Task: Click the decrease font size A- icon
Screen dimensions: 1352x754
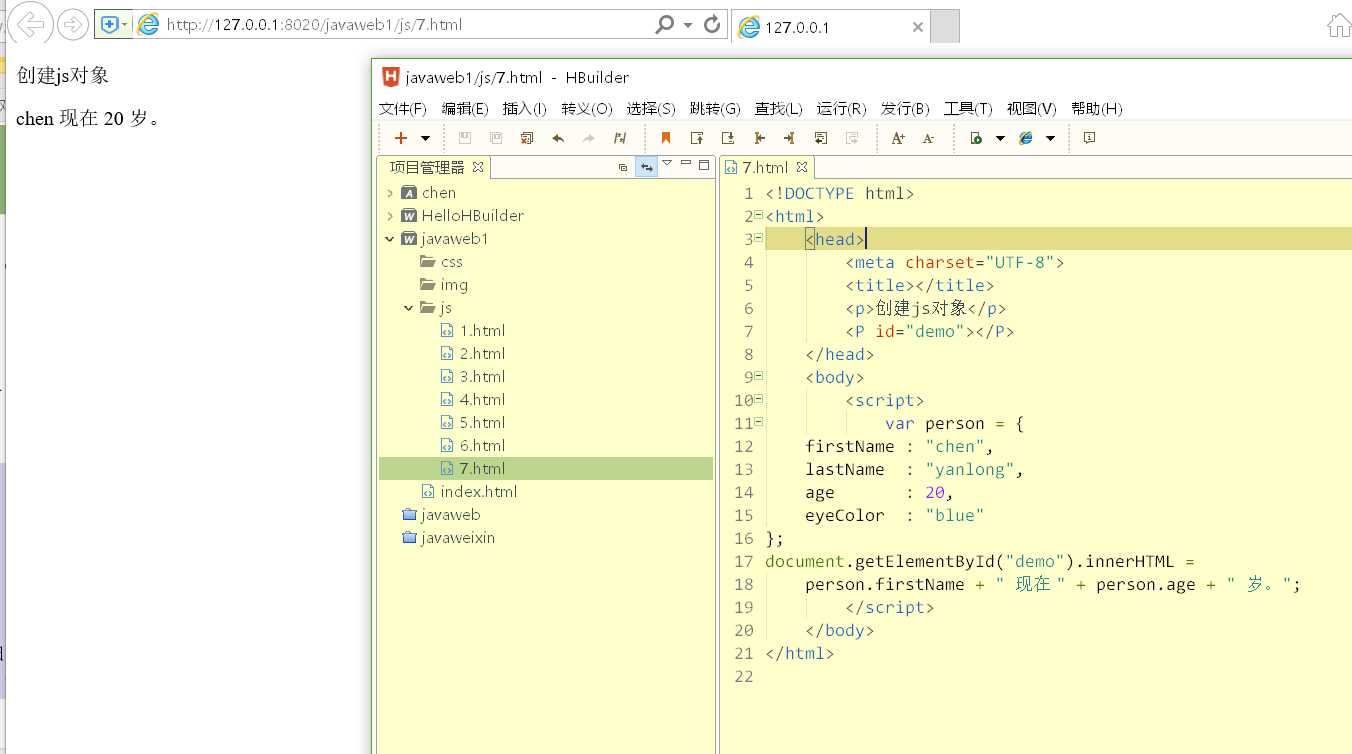Action: pos(929,138)
